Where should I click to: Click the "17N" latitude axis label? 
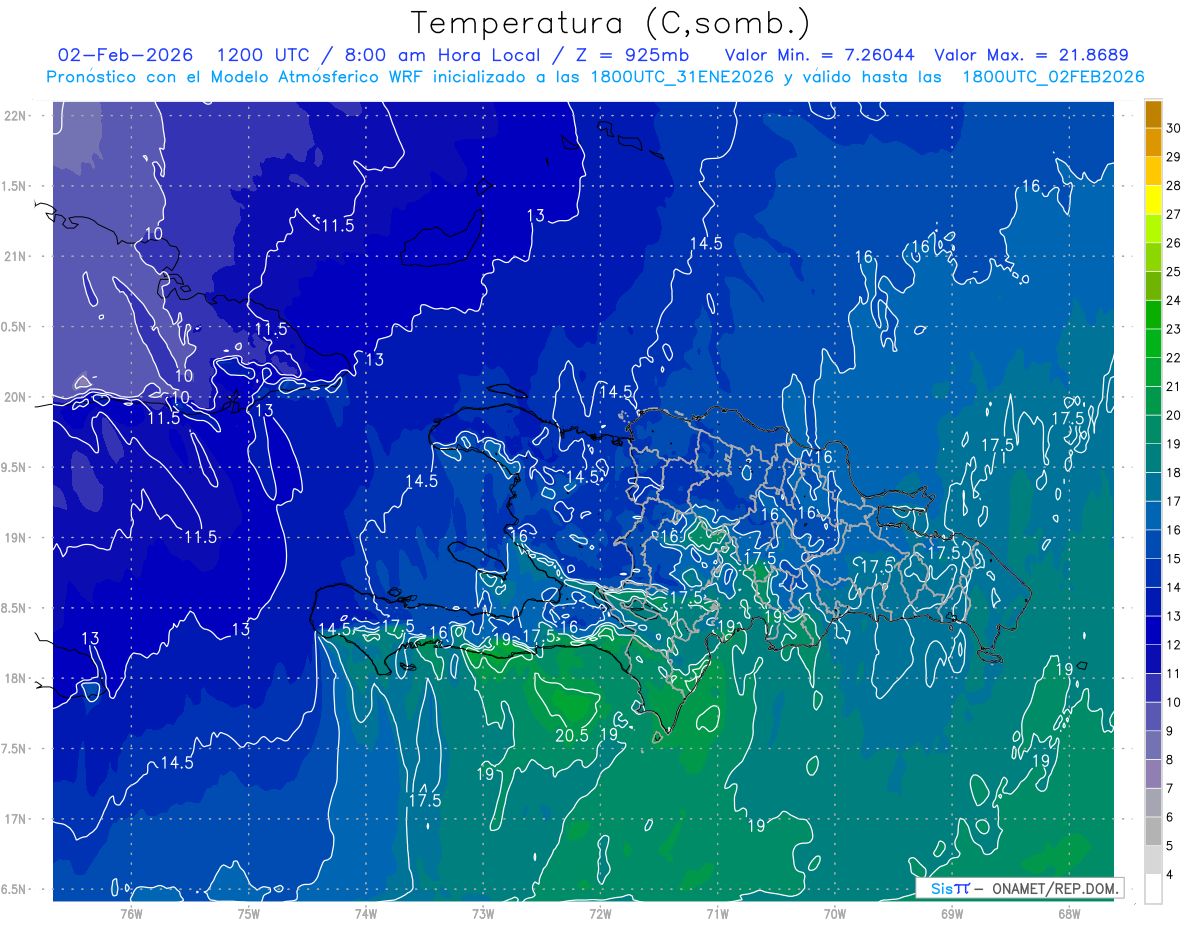(x=16, y=819)
